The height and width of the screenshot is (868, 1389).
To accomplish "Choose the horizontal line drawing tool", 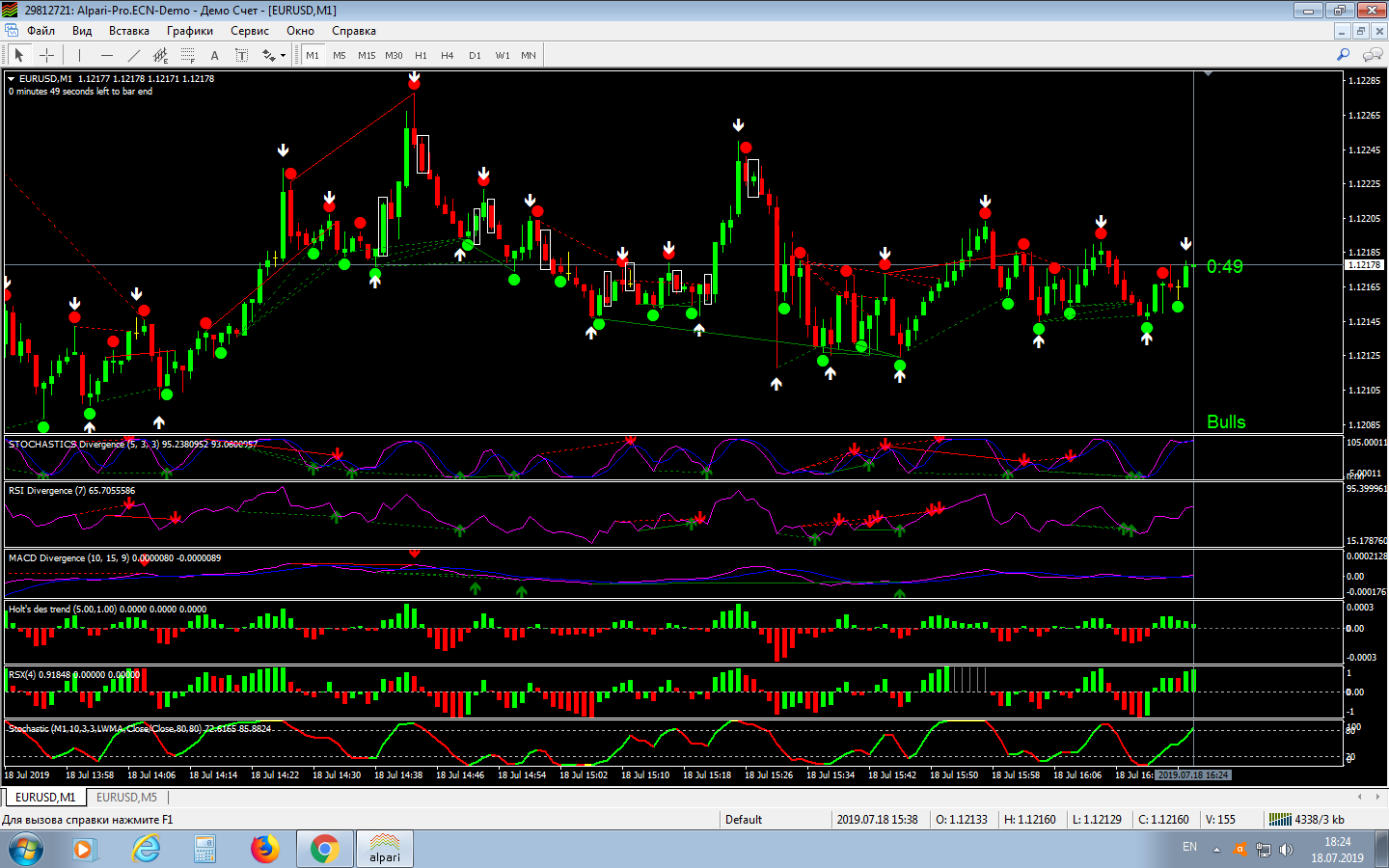I will click(x=107, y=55).
